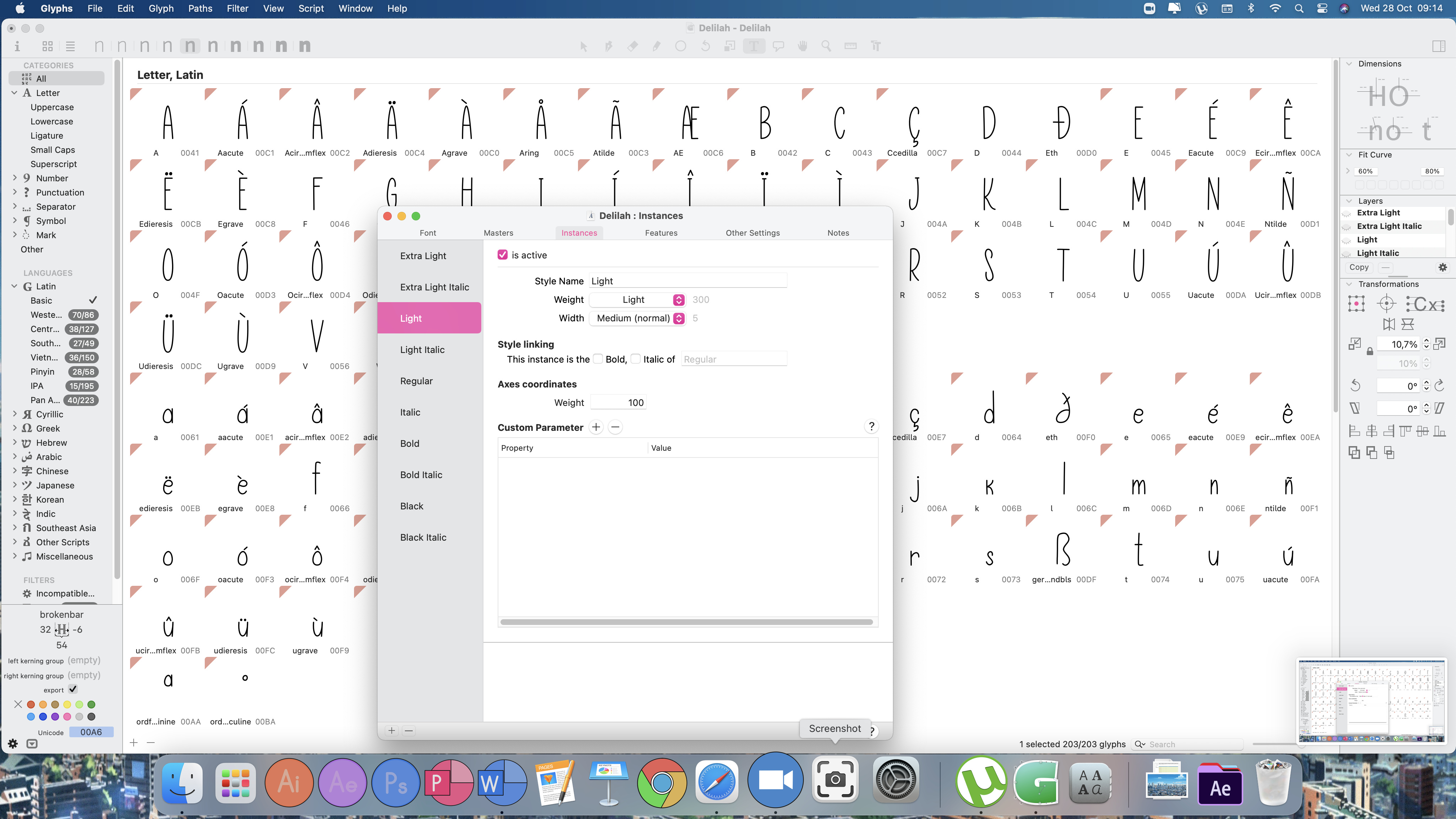Viewport: 1456px width, 819px height.
Task: Click the flip horizontal mirror icon
Action: (1389, 324)
